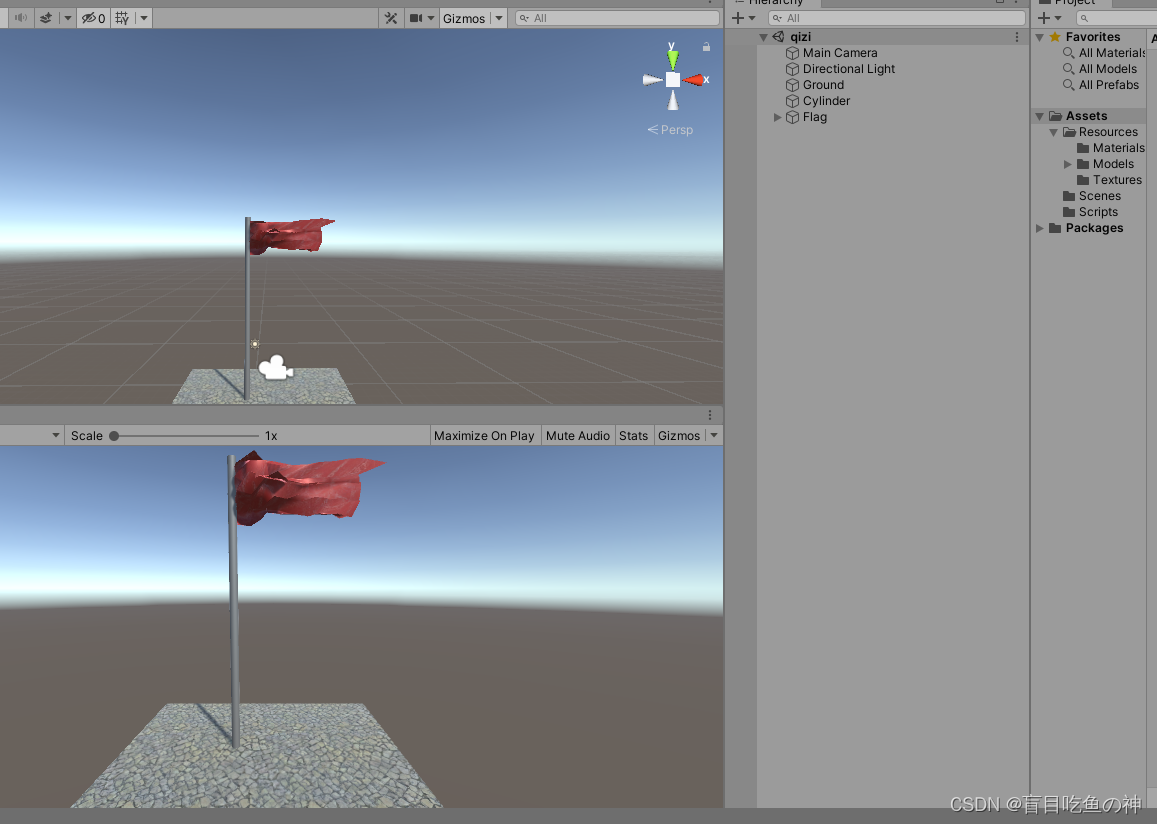The height and width of the screenshot is (824, 1157).
Task: Click the Maximize On Play button
Action: [x=485, y=435]
